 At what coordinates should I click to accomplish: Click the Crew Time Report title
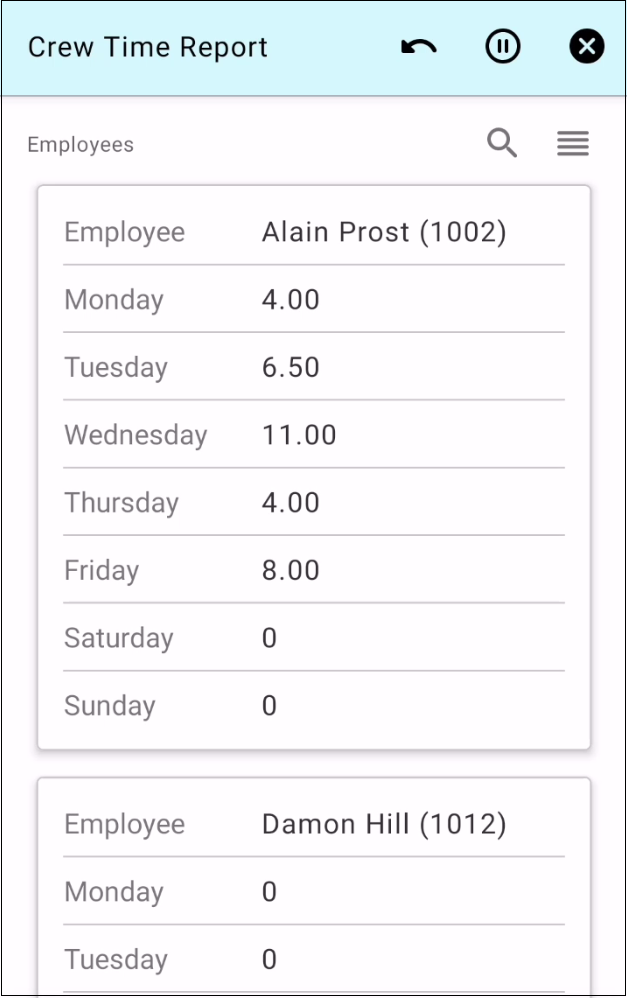[x=148, y=47]
